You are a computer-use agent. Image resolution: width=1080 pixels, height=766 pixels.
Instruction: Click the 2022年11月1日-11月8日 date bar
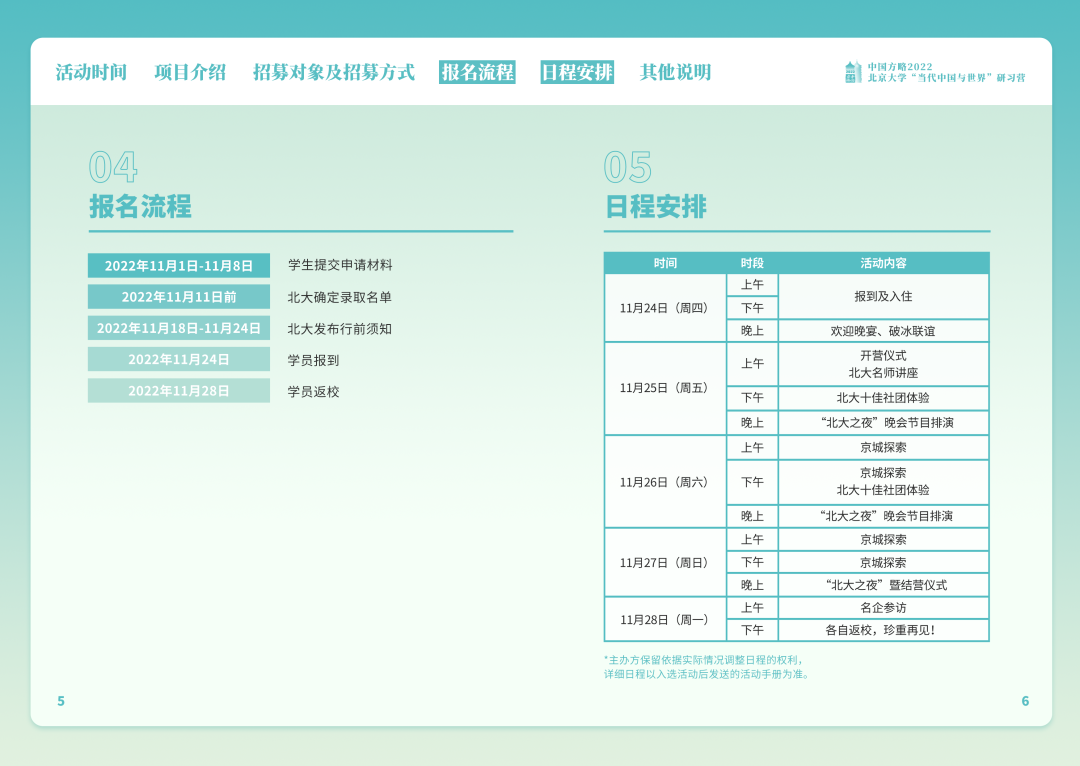pos(179,266)
